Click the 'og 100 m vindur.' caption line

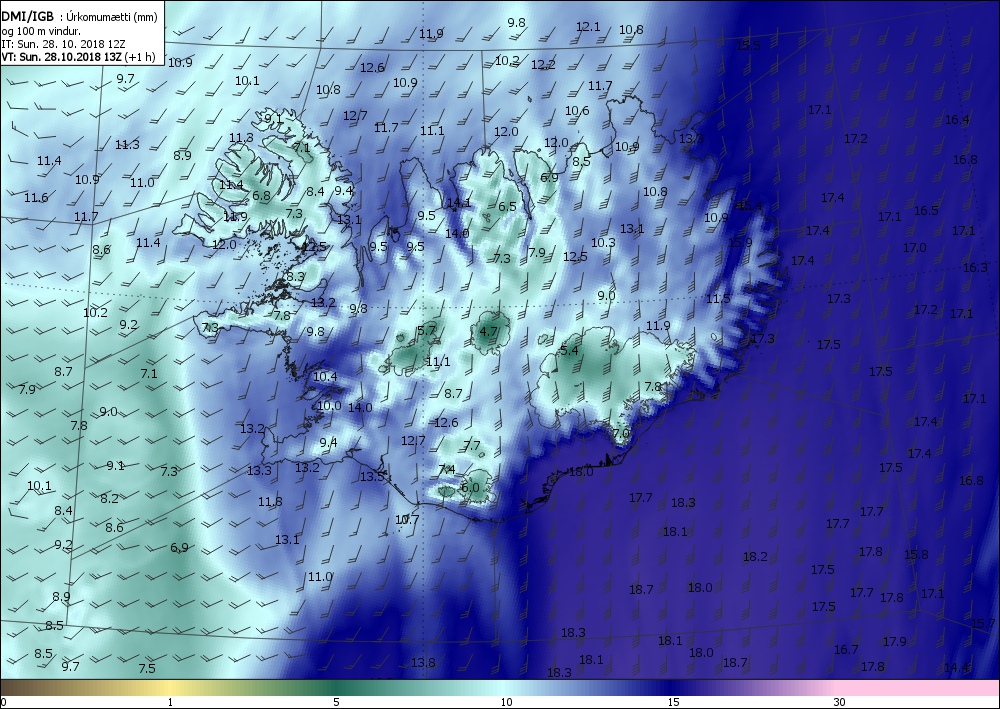click(x=41, y=31)
